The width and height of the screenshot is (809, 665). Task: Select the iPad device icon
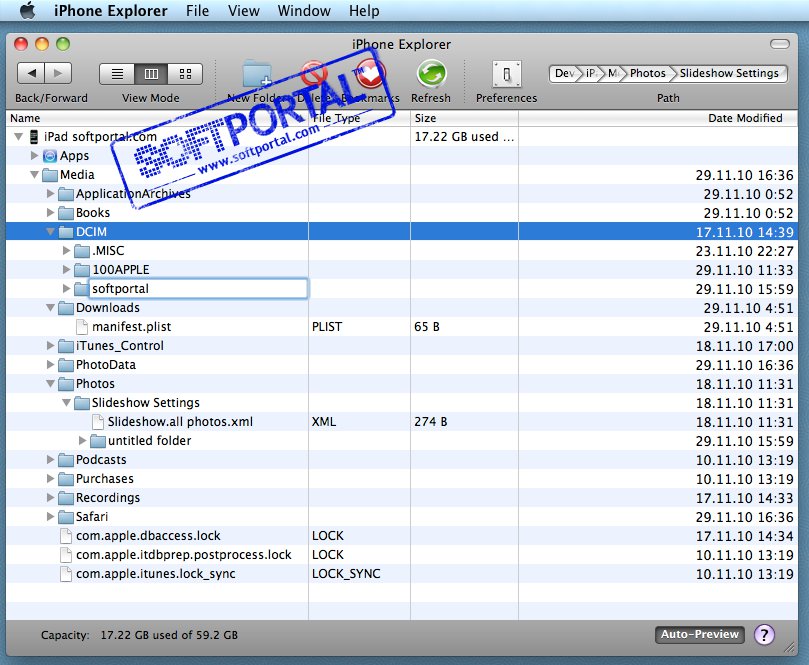coord(34,137)
